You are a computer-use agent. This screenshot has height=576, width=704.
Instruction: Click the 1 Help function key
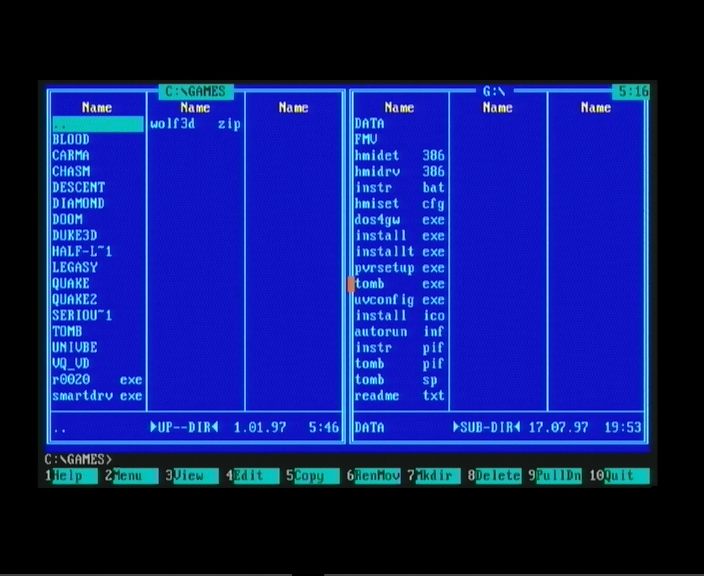tap(71, 476)
